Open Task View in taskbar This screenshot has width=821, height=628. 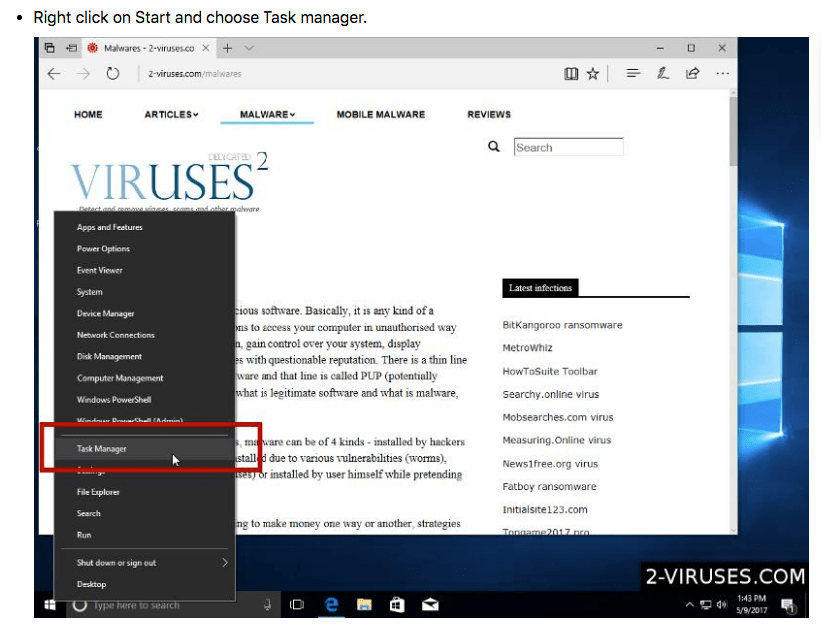pyautogui.click(x=297, y=605)
